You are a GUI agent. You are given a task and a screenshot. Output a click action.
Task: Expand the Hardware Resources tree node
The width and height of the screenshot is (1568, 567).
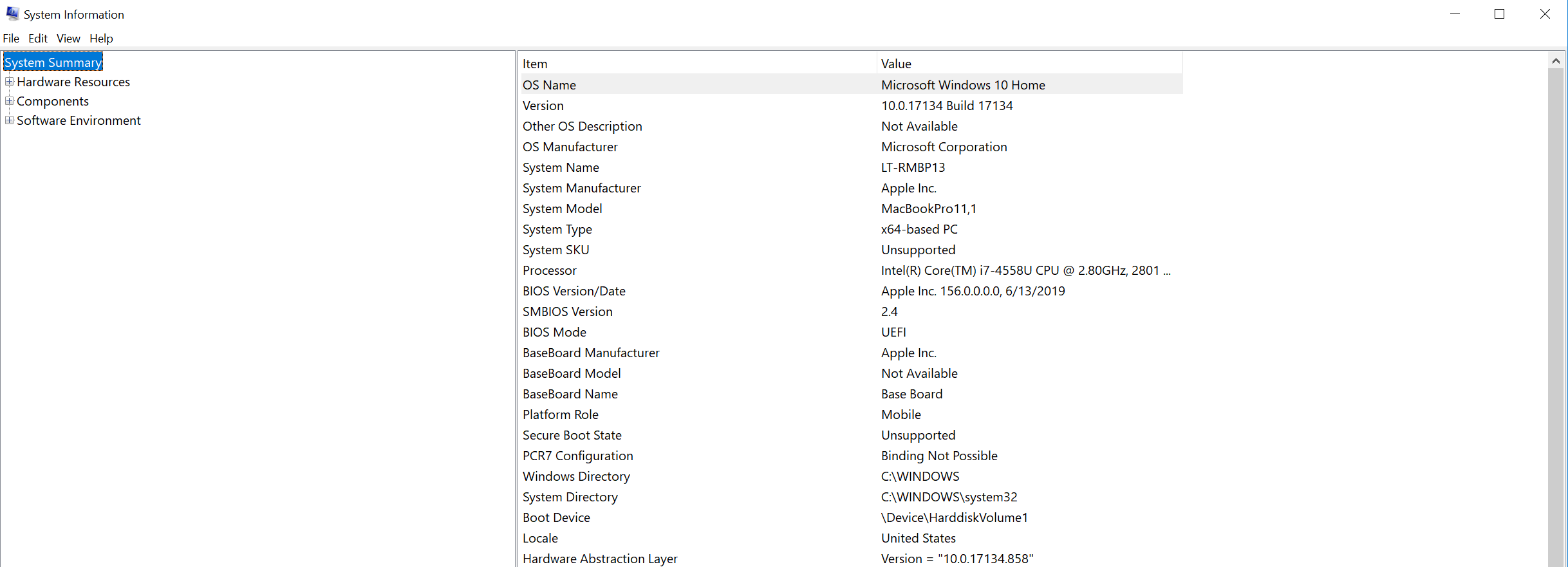coord(9,82)
